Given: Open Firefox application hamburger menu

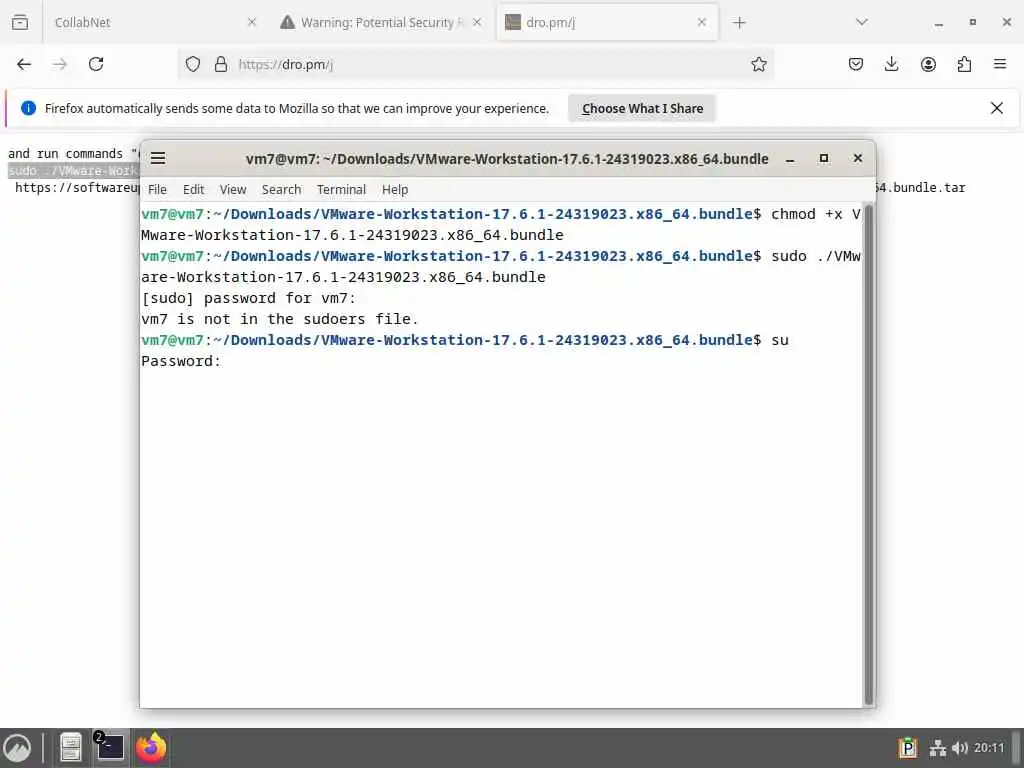Looking at the screenshot, I should (1000, 64).
